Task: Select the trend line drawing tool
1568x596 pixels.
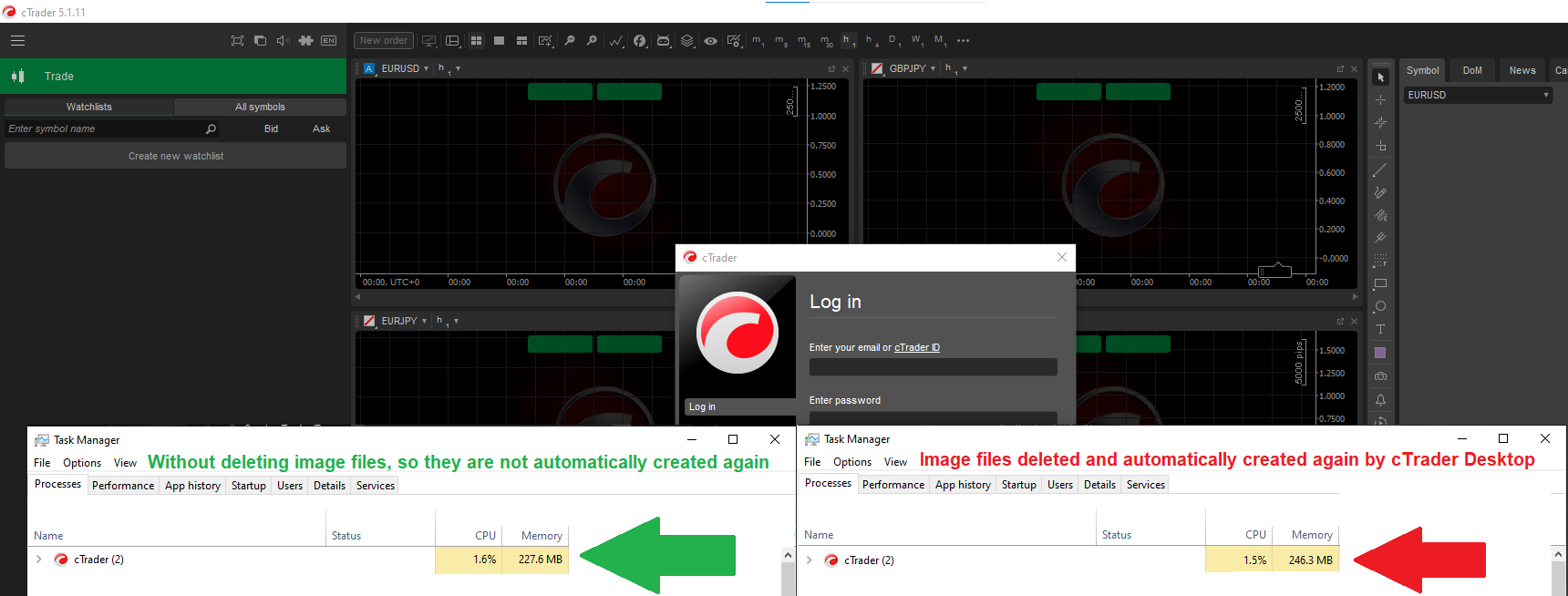Action: pyautogui.click(x=1380, y=170)
